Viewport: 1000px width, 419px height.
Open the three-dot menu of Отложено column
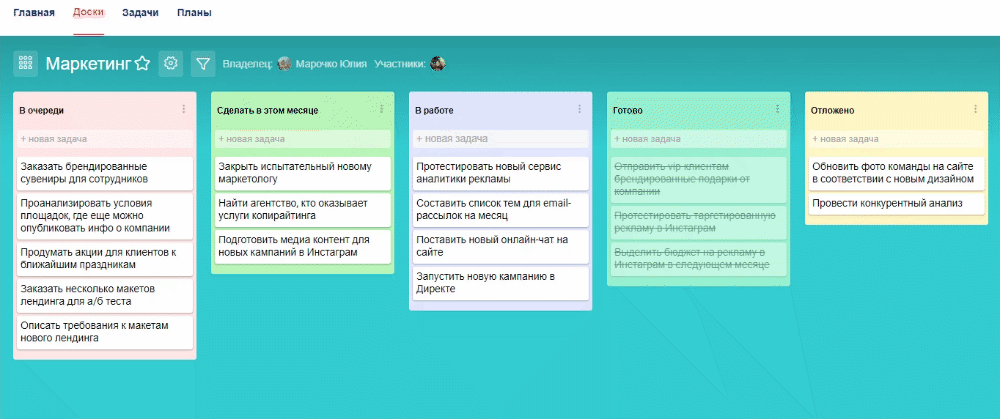976,109
